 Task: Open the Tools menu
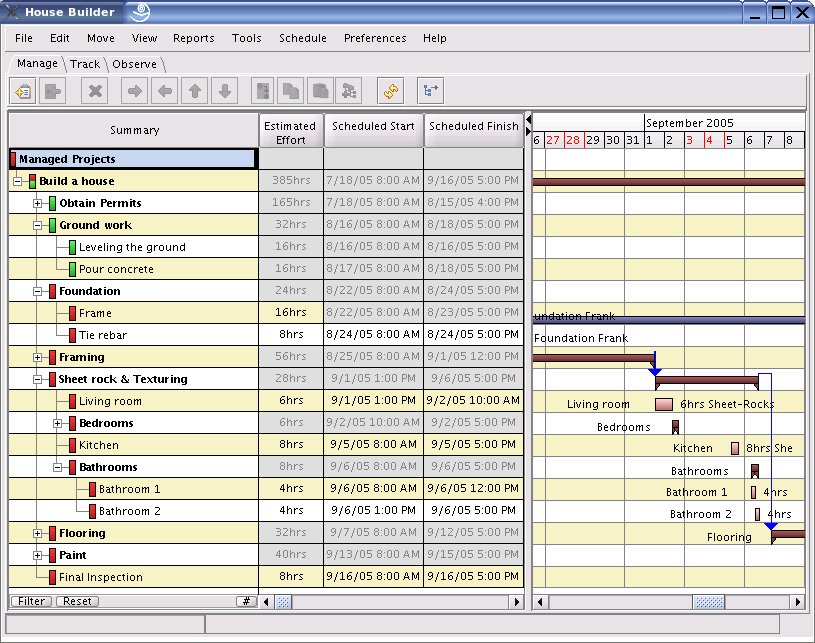[246, 38]
